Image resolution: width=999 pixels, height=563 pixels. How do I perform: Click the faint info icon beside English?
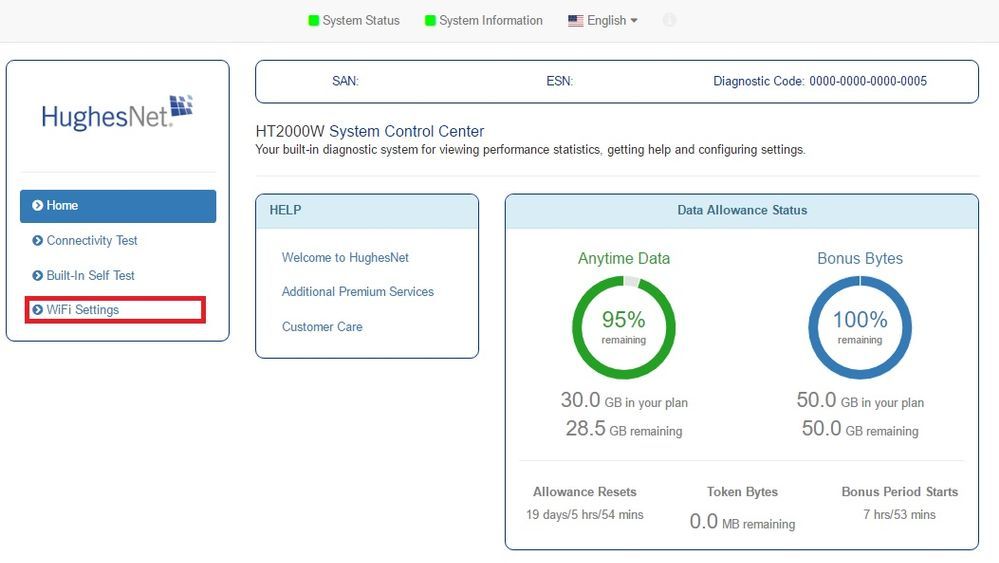point(669,20)
